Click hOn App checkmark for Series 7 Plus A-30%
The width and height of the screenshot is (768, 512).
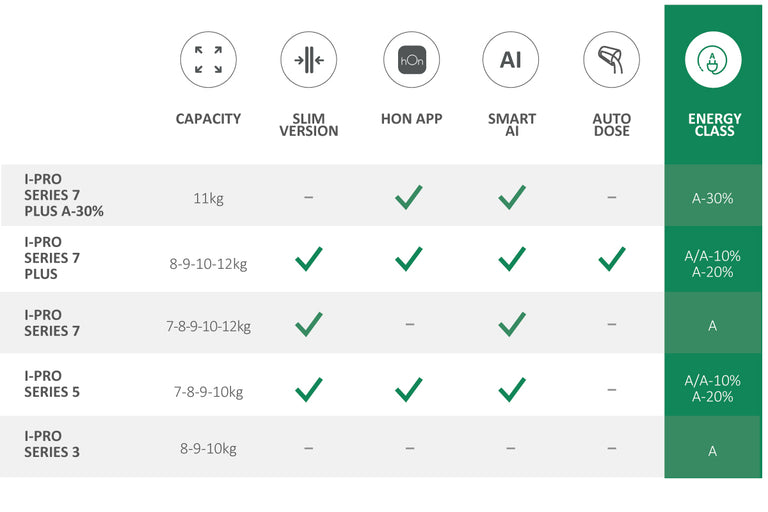point(409,197)
